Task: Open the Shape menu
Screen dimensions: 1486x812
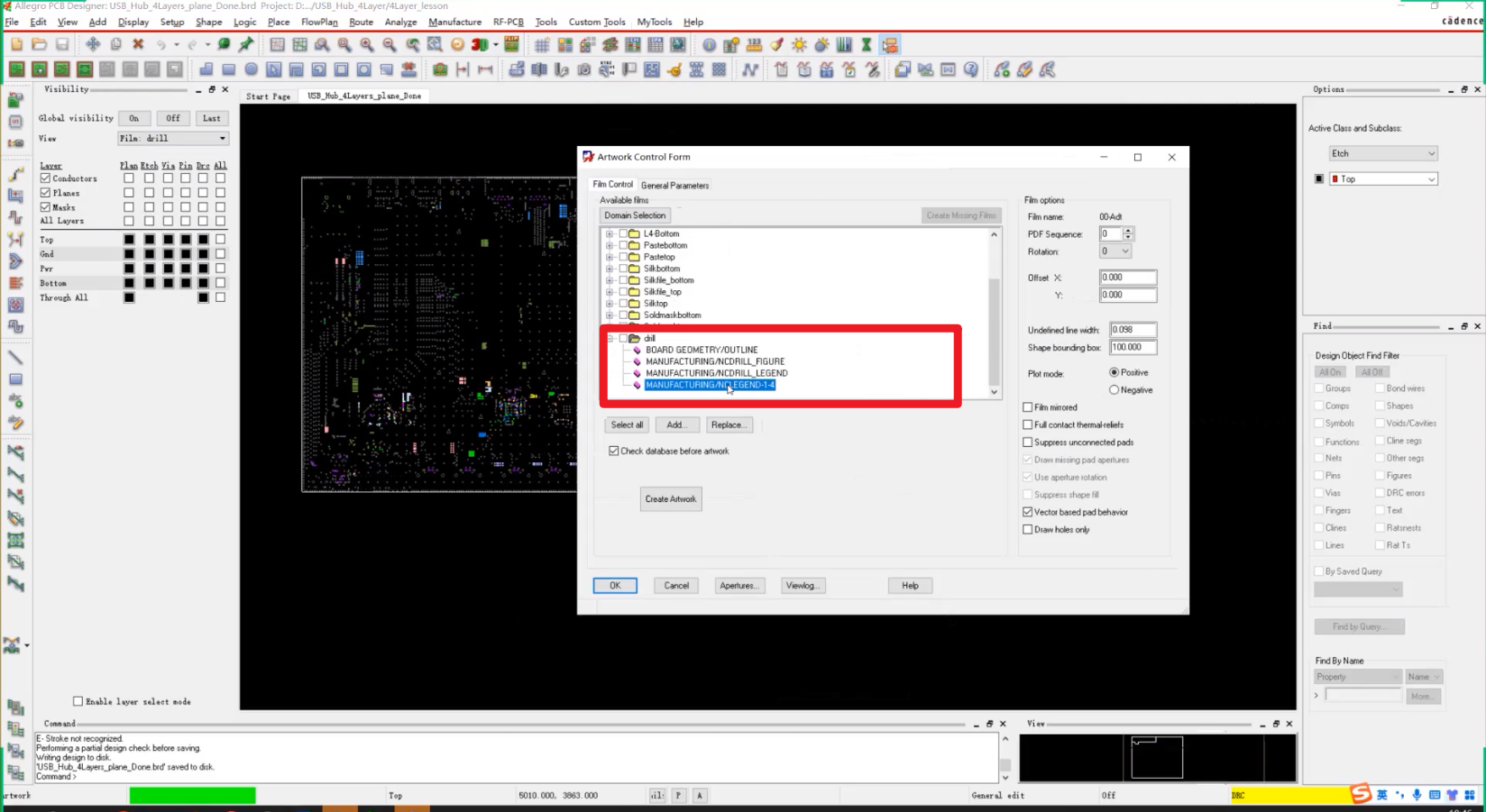Action: 208,22
